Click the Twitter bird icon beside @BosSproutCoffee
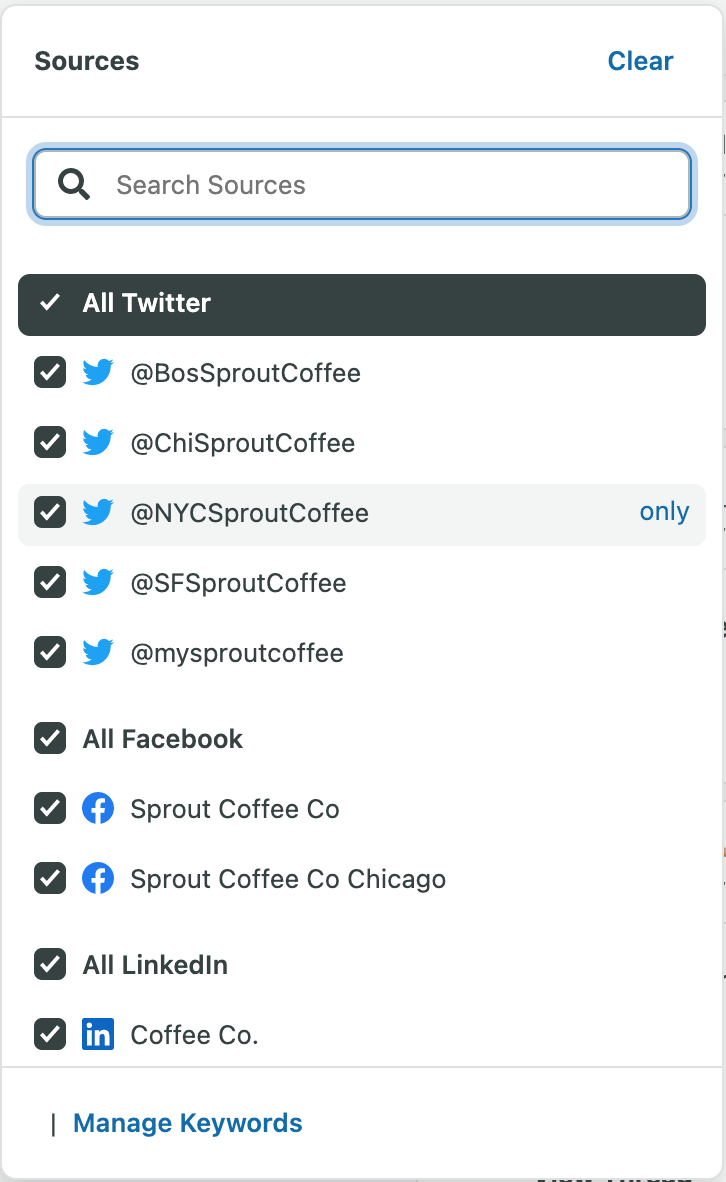Viewport: 726px width, 1182px height. coord(98,372)
